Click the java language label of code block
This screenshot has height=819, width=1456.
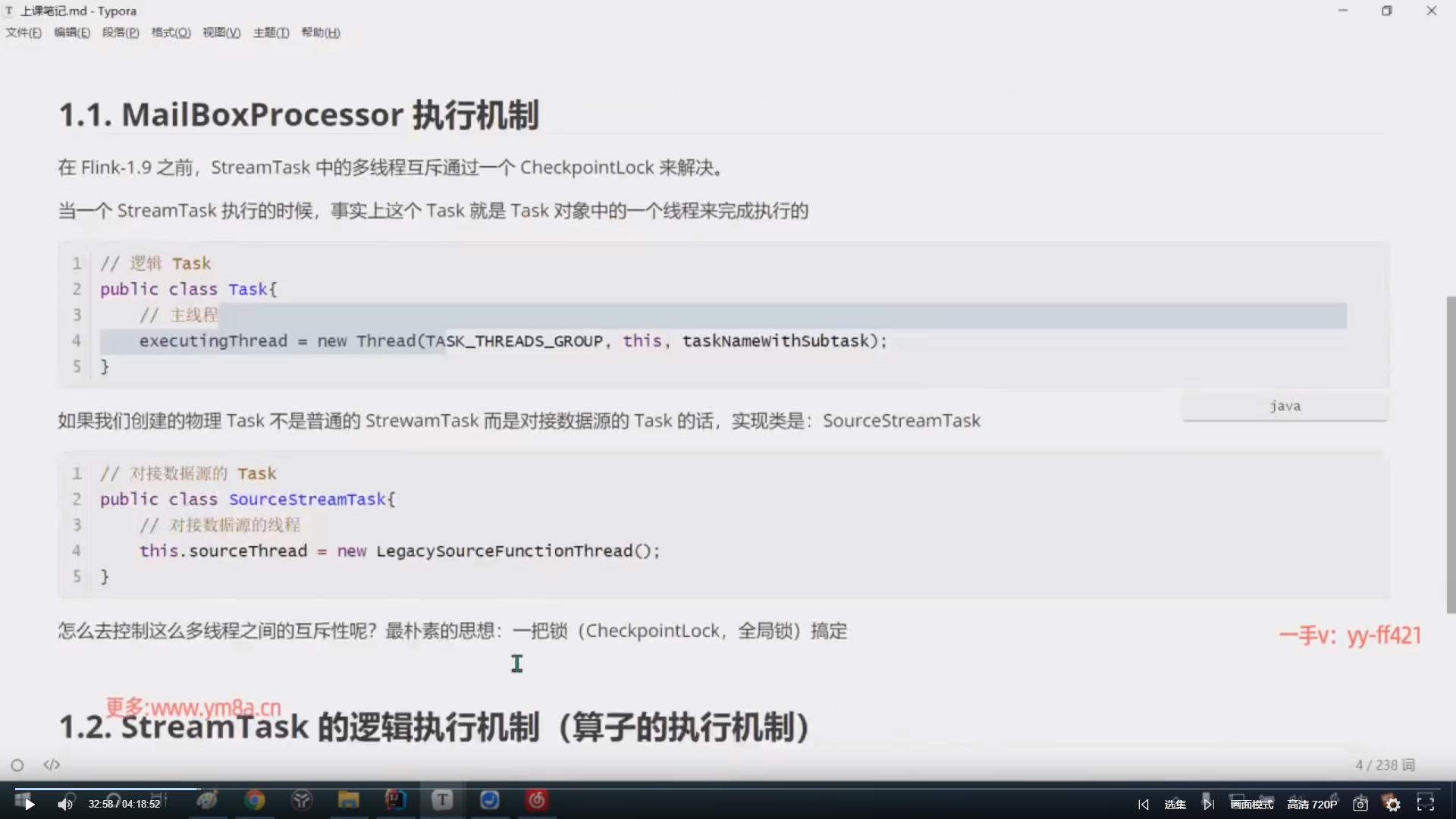point(1285,406)
